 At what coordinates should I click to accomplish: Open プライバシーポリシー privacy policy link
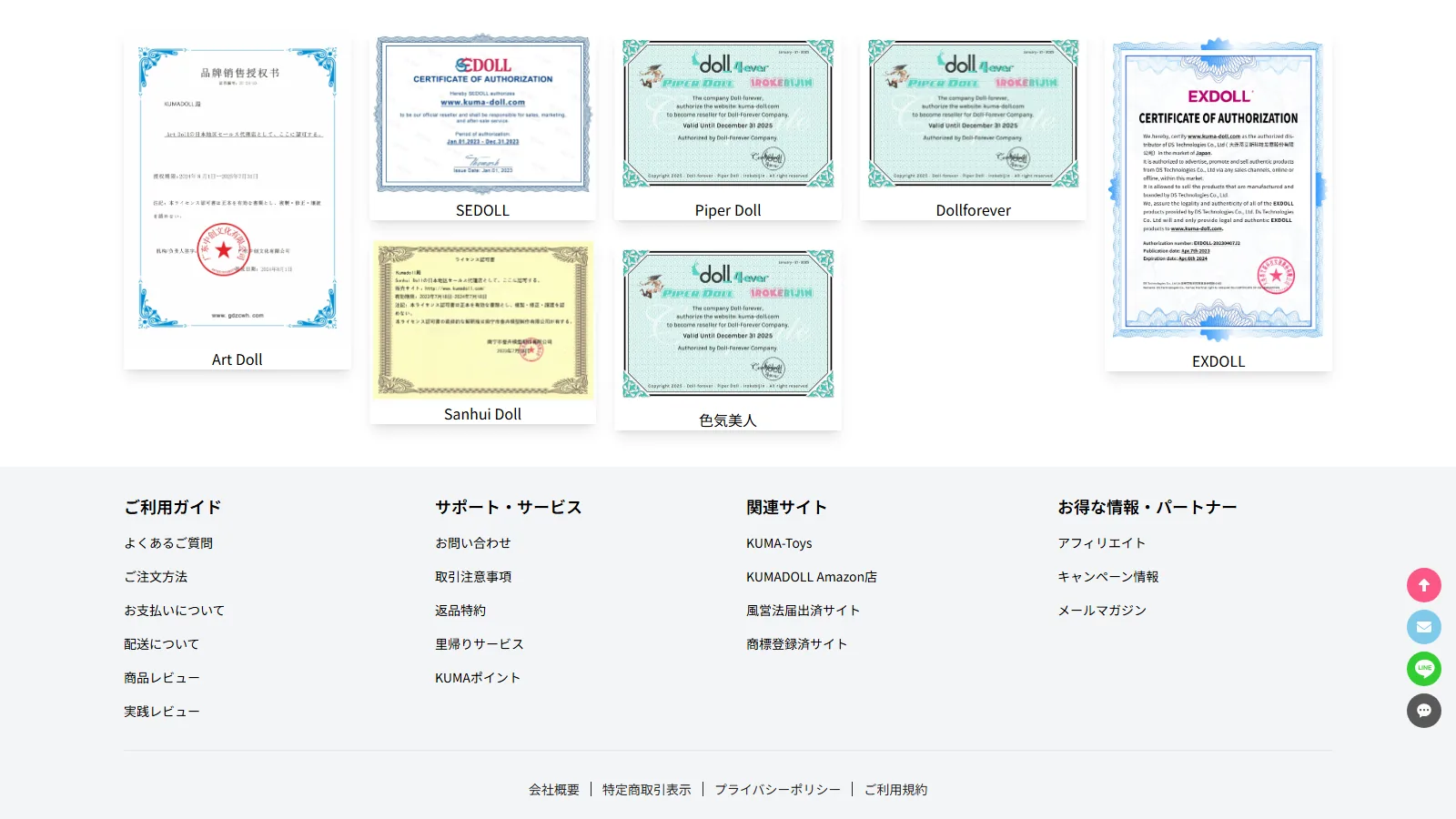click(778, 790)
